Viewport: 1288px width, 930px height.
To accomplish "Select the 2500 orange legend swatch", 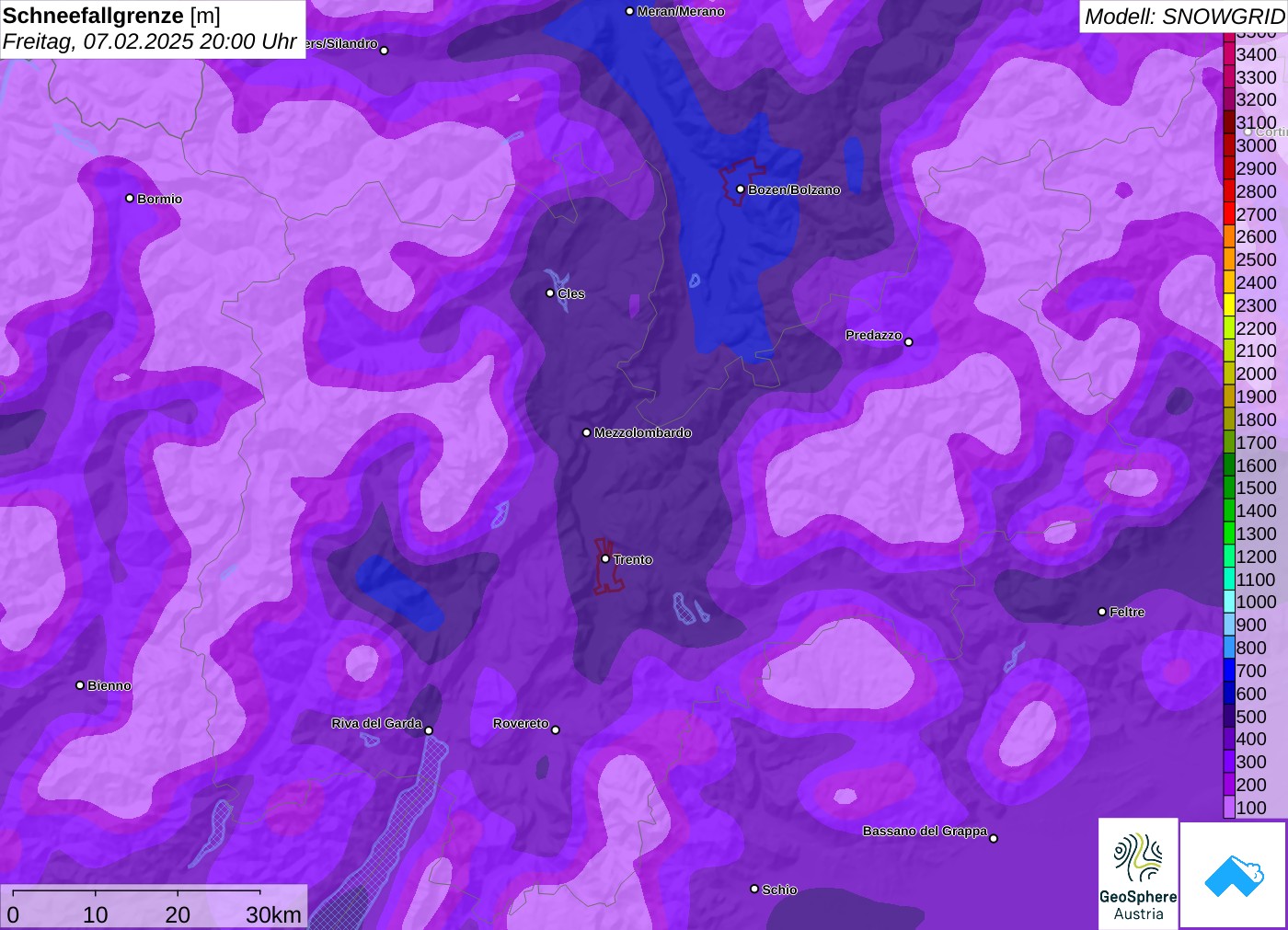I will pyautogui.click(x=1228, y=259).
